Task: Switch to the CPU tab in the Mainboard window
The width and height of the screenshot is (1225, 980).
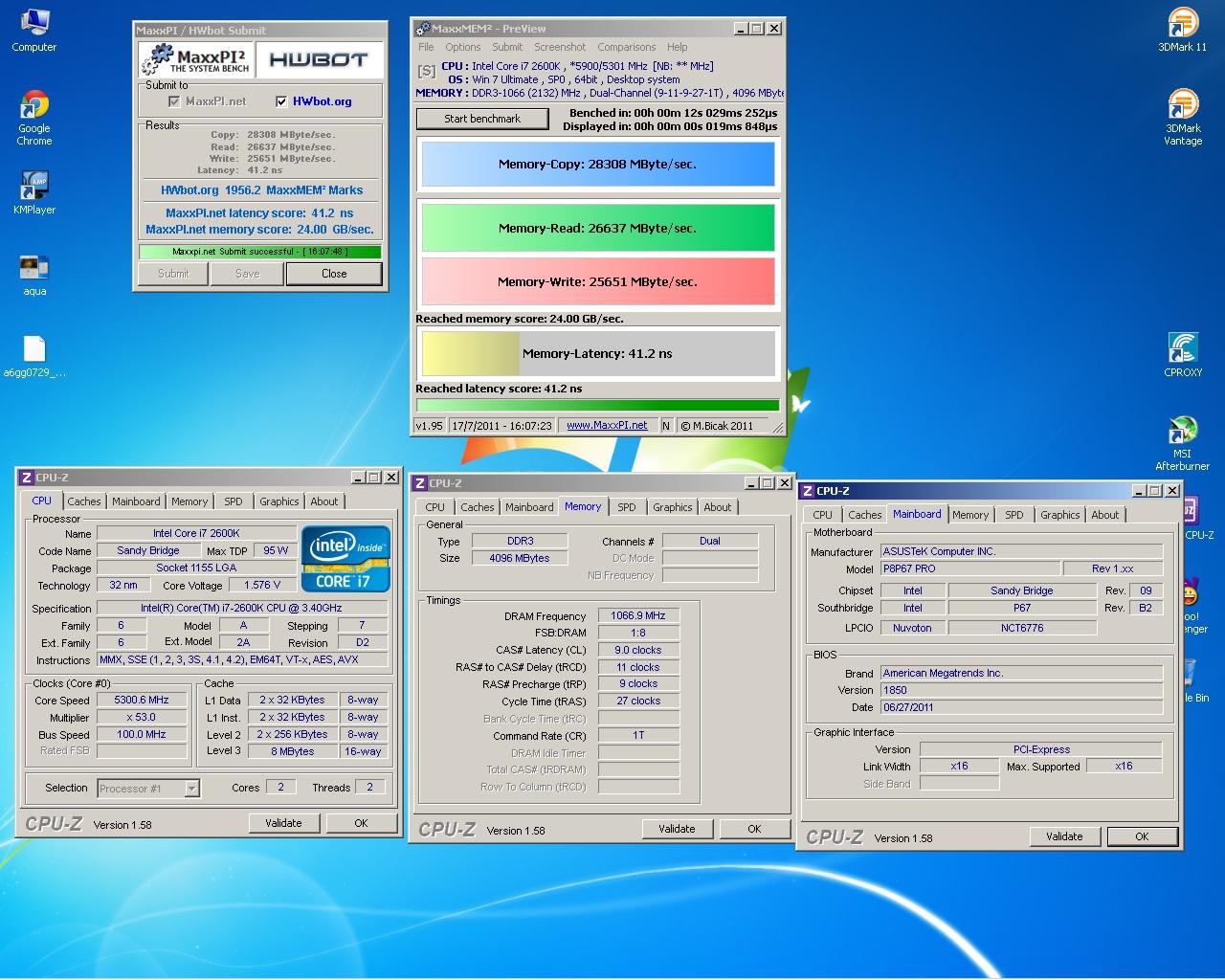Action: point(823,515)
